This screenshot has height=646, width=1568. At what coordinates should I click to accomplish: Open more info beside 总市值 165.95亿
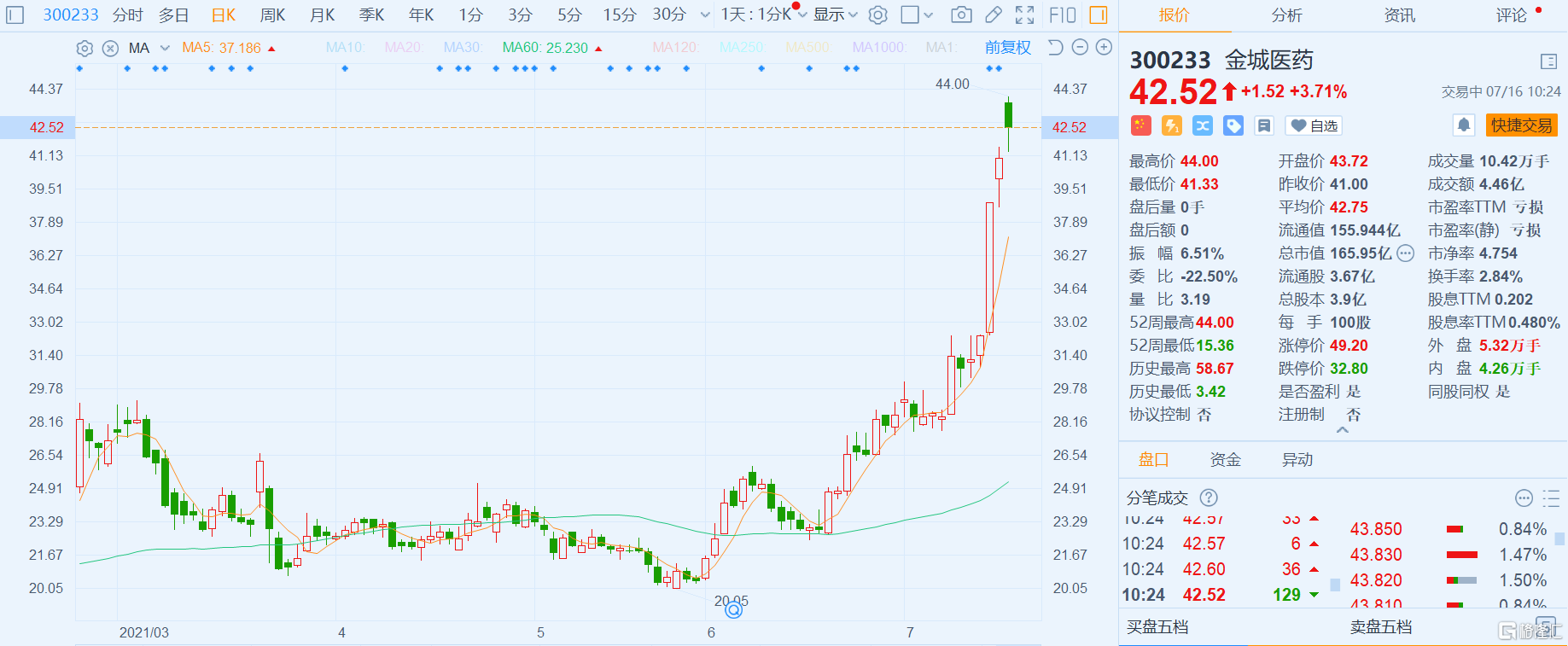(x=1406, y=253)
